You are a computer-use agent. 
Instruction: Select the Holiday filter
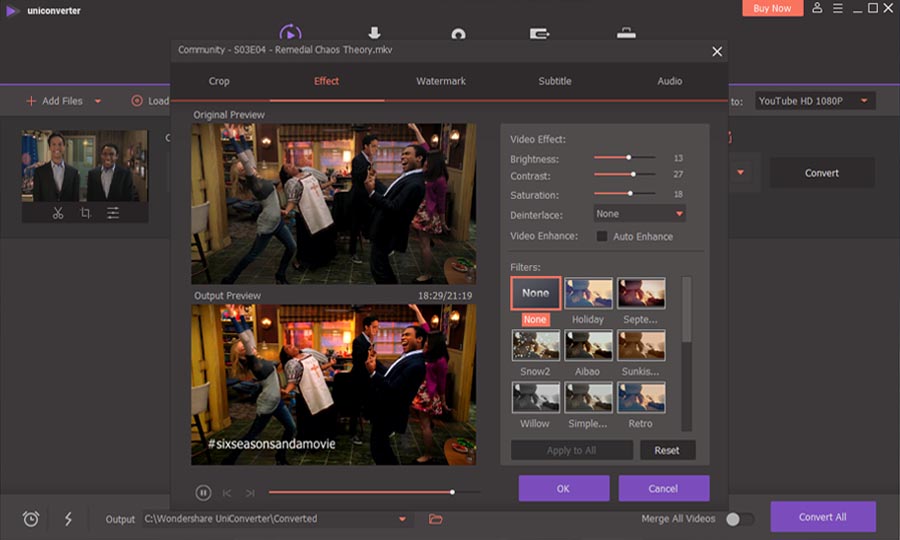588,293
